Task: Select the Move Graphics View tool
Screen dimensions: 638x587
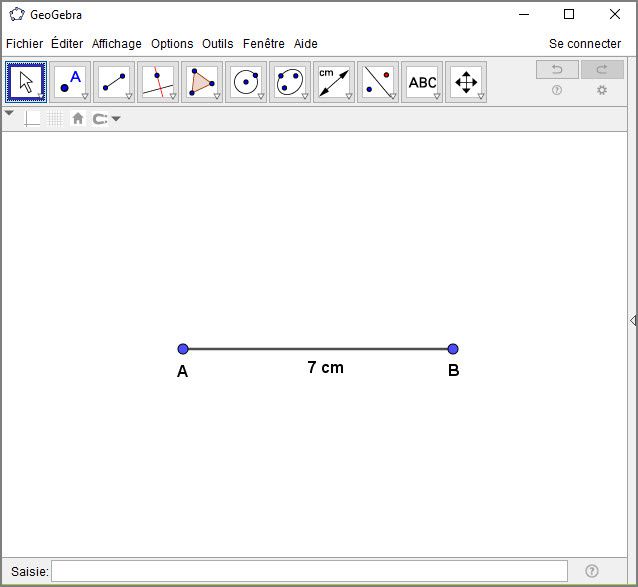Action: pos(466,82)
